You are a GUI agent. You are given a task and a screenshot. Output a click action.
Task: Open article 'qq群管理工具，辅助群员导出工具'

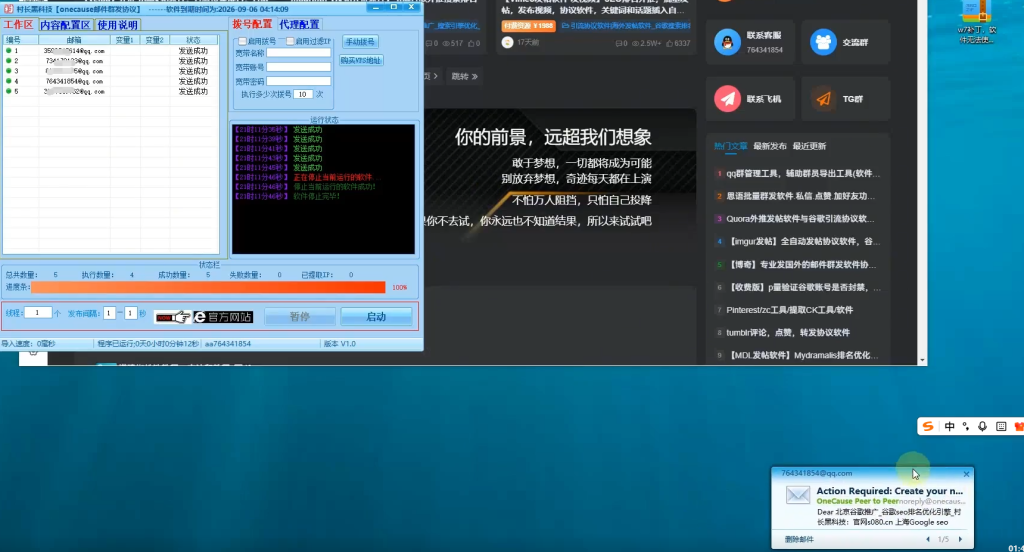(803, 174)
